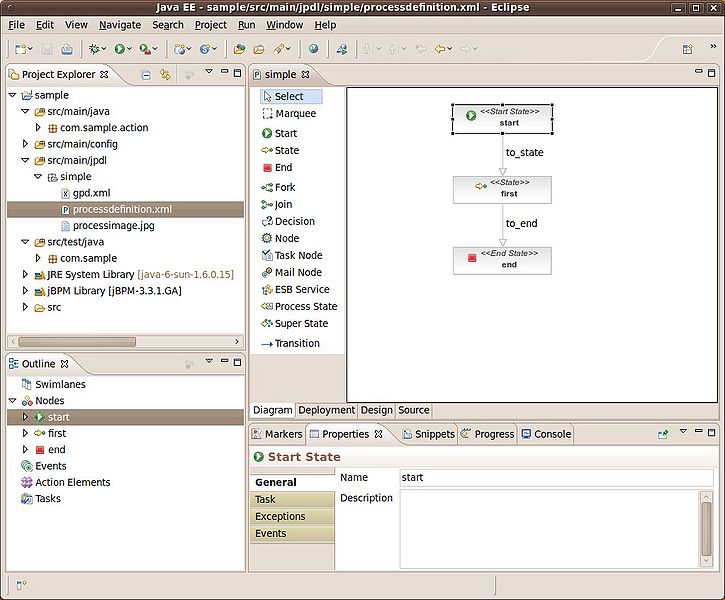Select Exceptions section in Properties

pos(292,517)
